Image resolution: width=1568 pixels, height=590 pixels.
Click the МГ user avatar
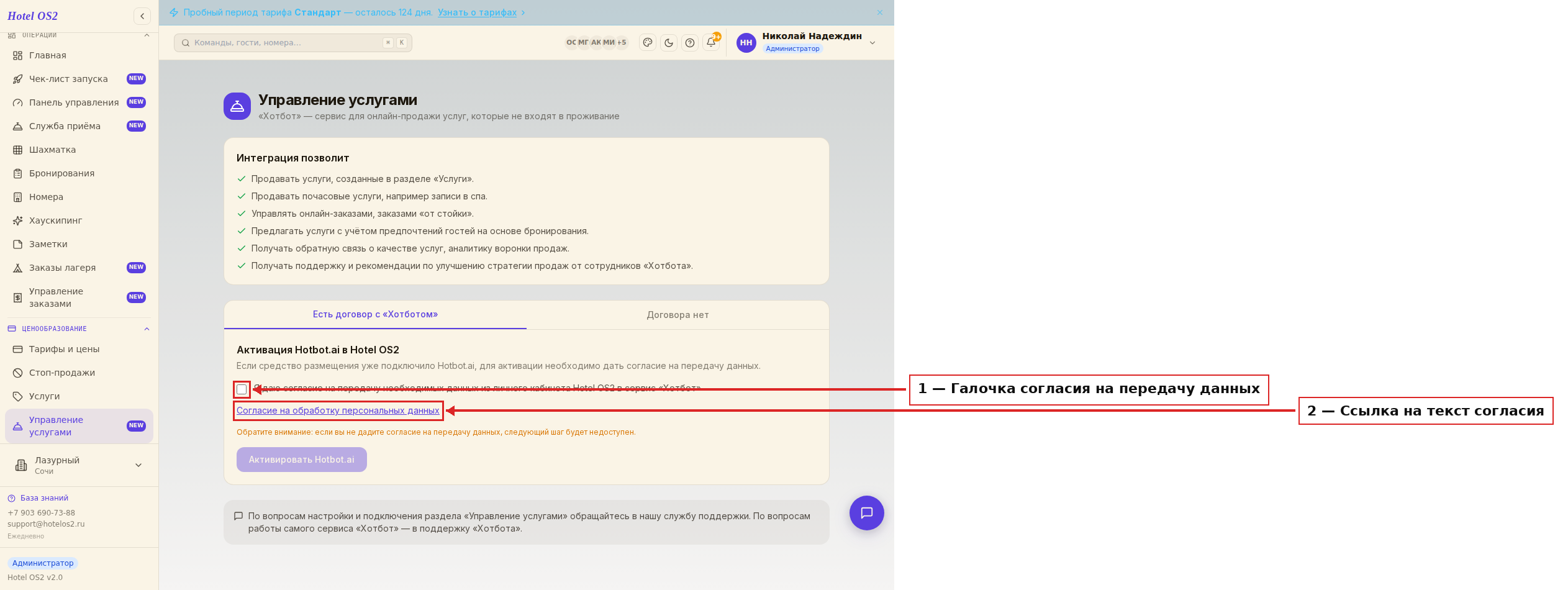(x=584, y=43)
